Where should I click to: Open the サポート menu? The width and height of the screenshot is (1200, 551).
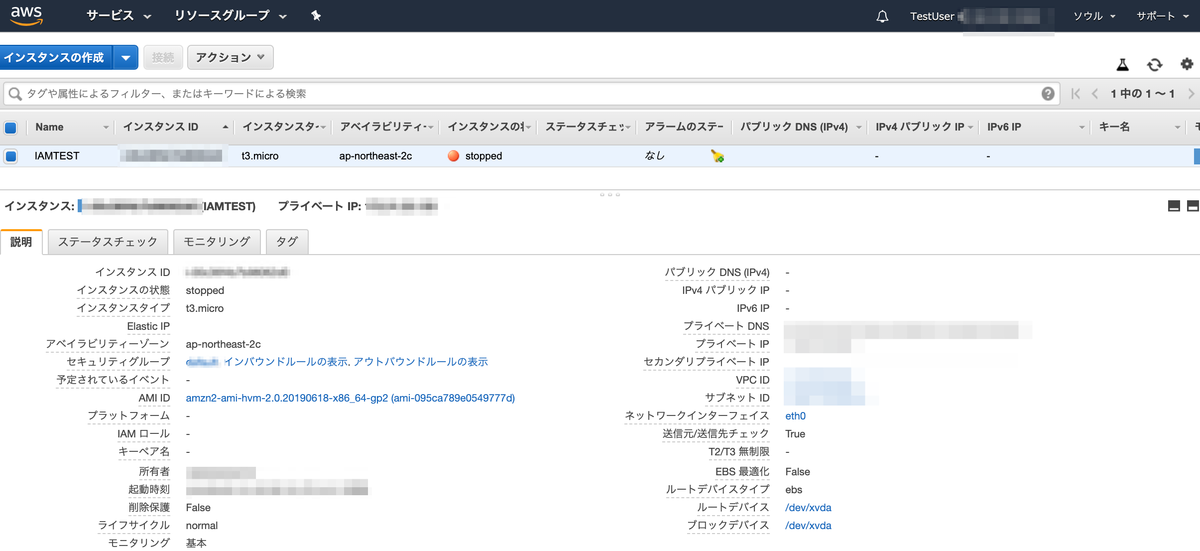point(1162,16)
